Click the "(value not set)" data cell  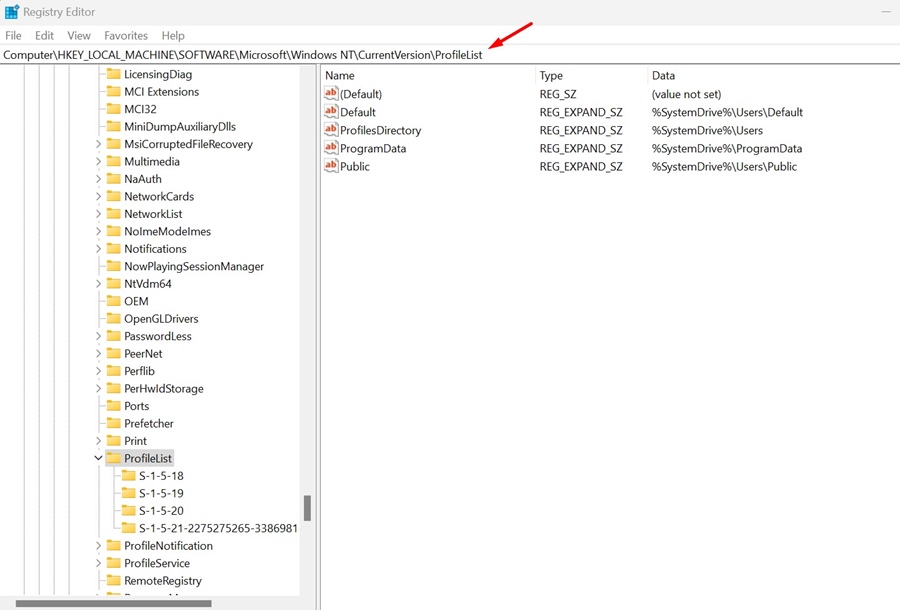pos(686,94)
